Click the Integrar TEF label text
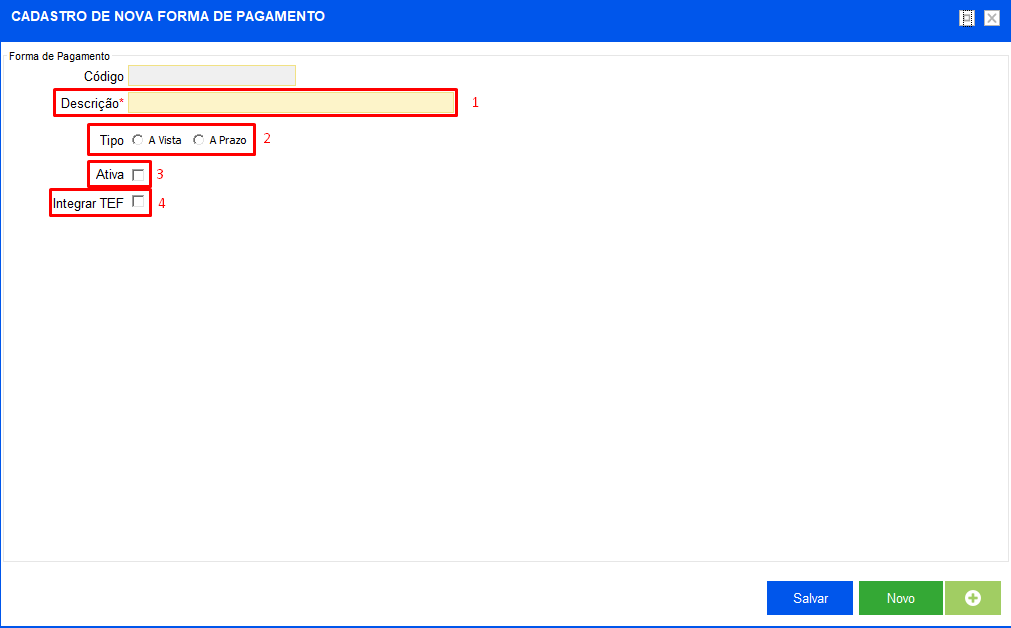 (x=88, y=203)
